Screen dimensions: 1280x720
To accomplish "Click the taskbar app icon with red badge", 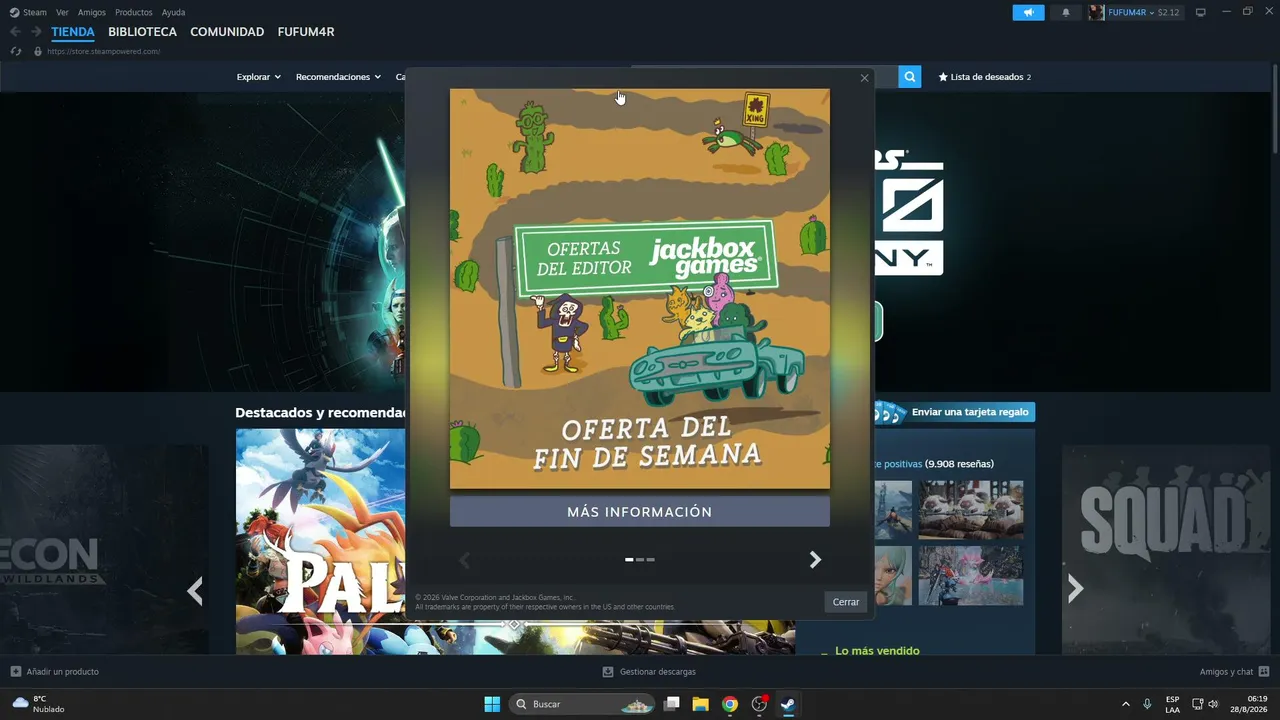I will pyautogui.click(x=759, y=704).
